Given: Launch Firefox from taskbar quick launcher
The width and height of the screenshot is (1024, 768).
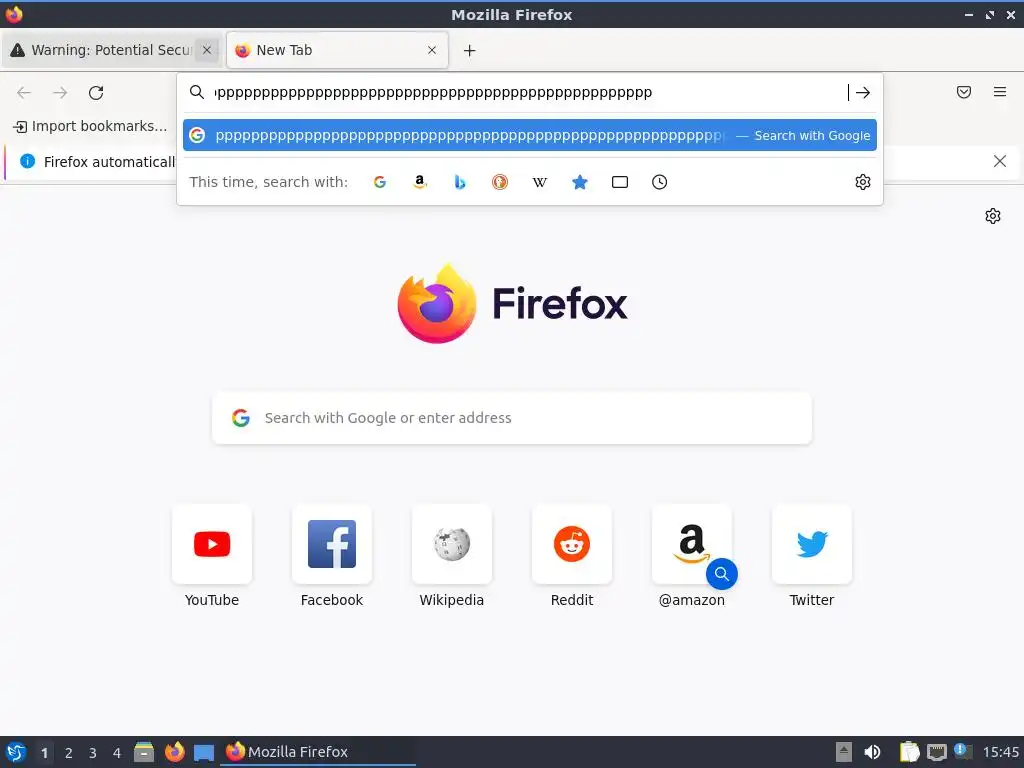Looking at the screenshot, I should (174, 752).
